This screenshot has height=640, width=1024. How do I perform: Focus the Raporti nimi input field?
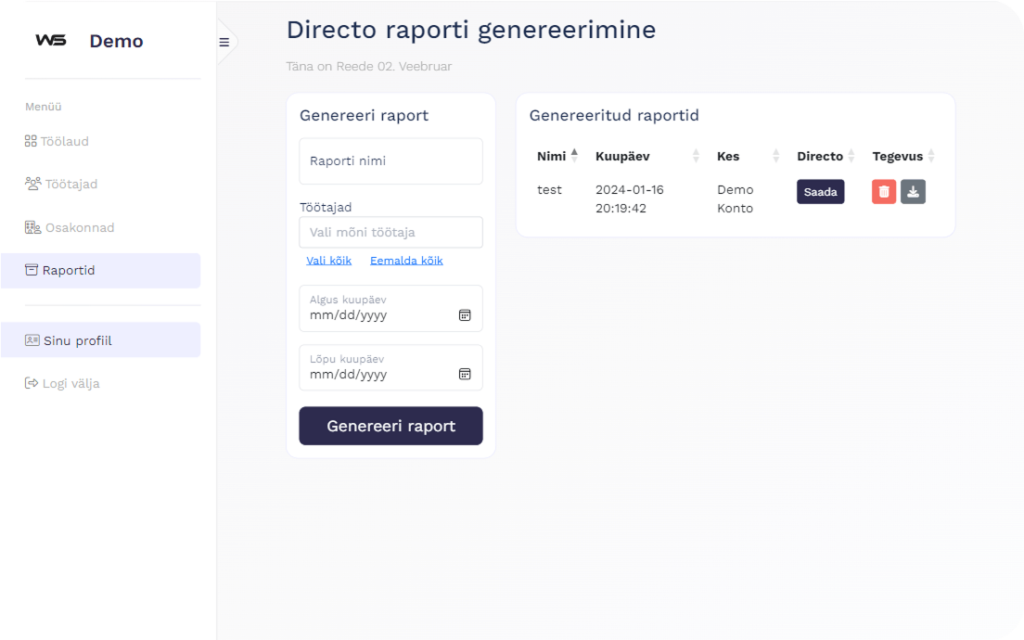[x=390, y=161]
